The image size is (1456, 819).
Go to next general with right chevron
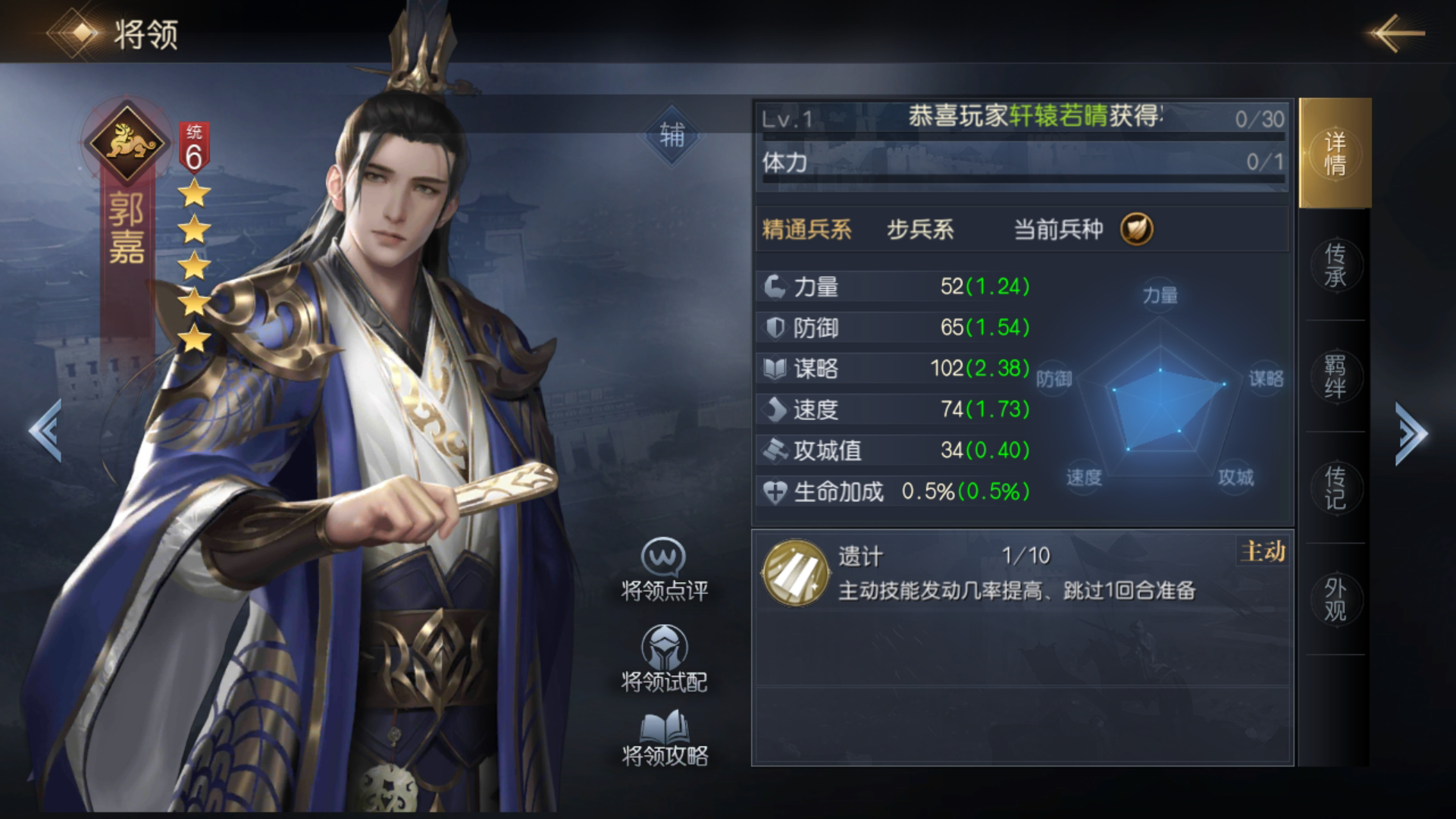coord(1411,433)
